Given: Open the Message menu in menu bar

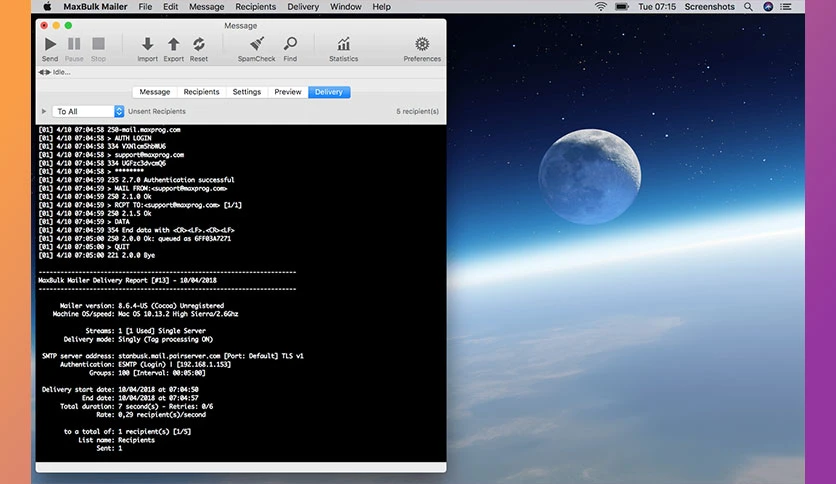Looking at the screenshot, I should [206, 7].
